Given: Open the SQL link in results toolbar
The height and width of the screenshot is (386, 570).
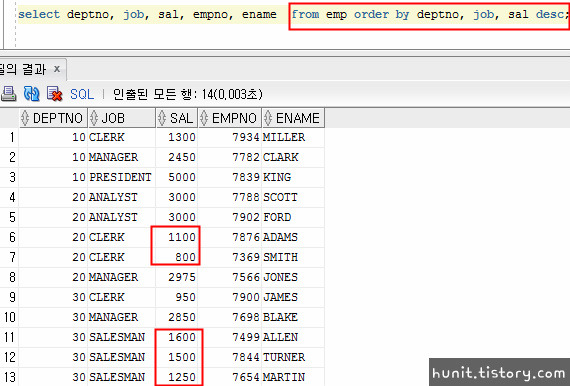Looking at the screenshot, I should [x=82, y=94].
